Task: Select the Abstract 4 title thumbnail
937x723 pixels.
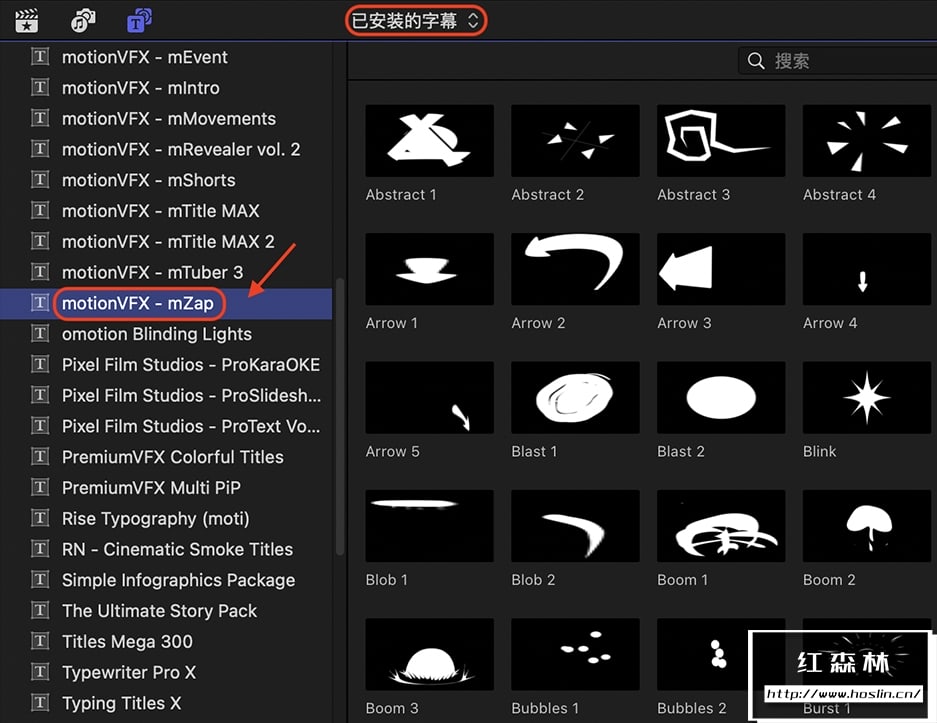Action: 867,140
